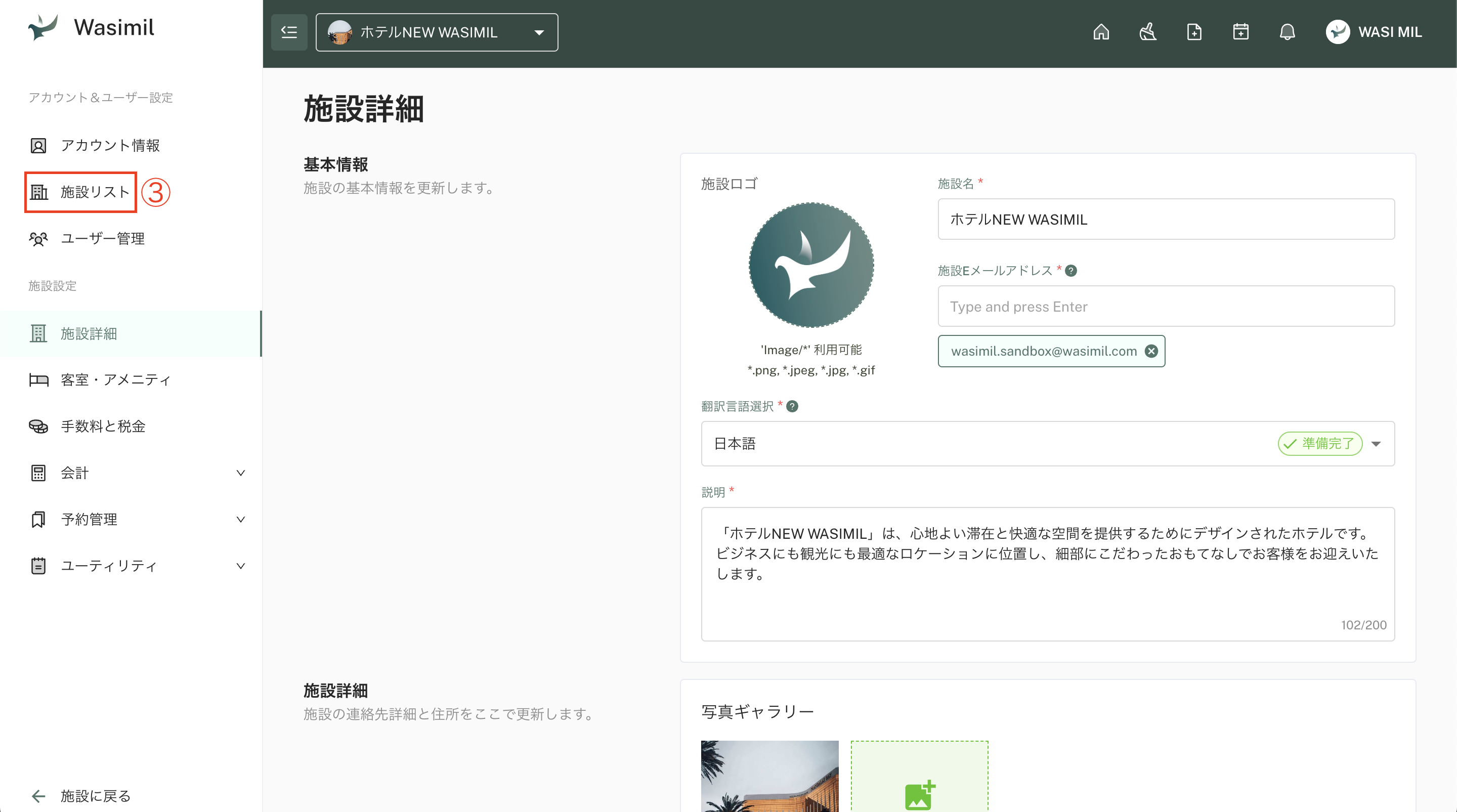Click the 施設リスト building icon
This screenshot has height=812, width=1457.
(38, 192)
